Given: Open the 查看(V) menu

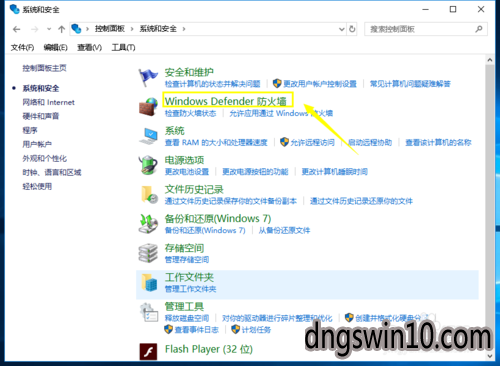Looking at the screenshot, I should point(89,48).
